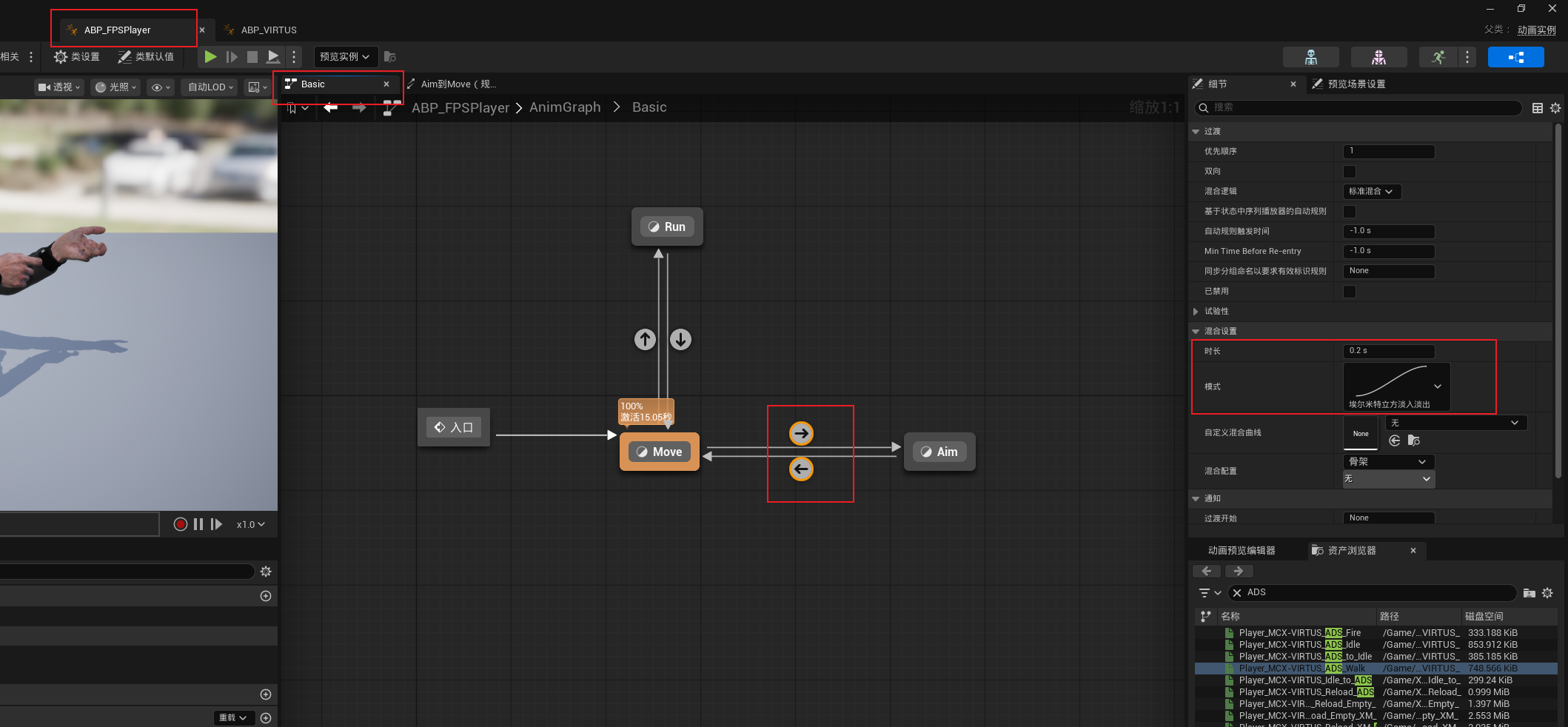Switch to 动画预览编辑器 tab
1568x727 pixels.
[1242, 550]
